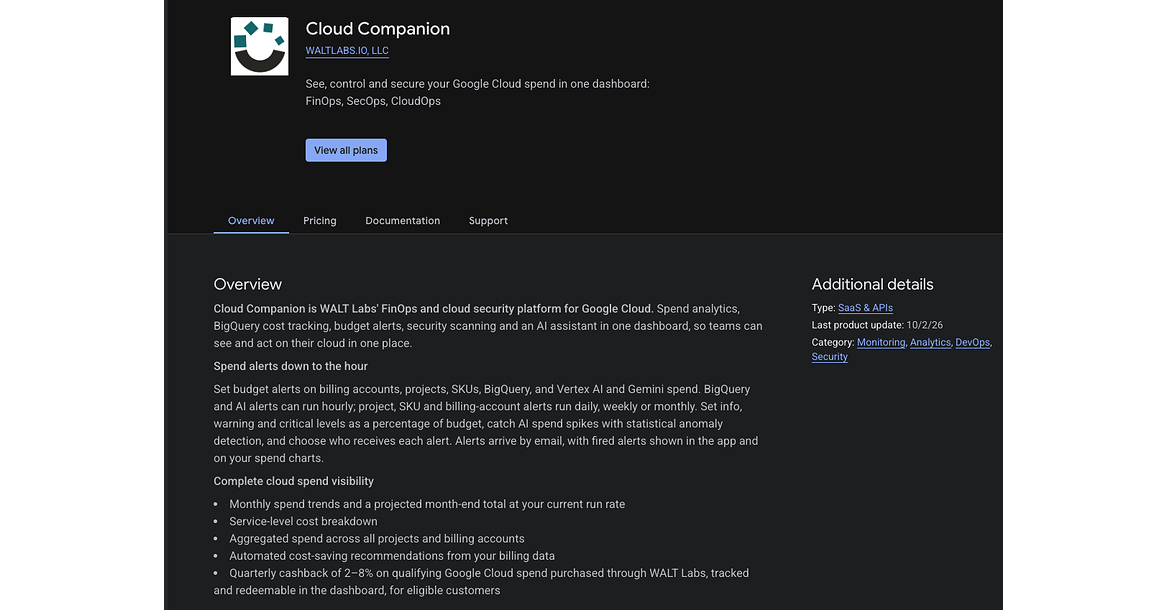This screenshot has width=1167, height=611.
Task: Click the 'Quarterly cashback of 2–8%' bullet
Action: 482,582
